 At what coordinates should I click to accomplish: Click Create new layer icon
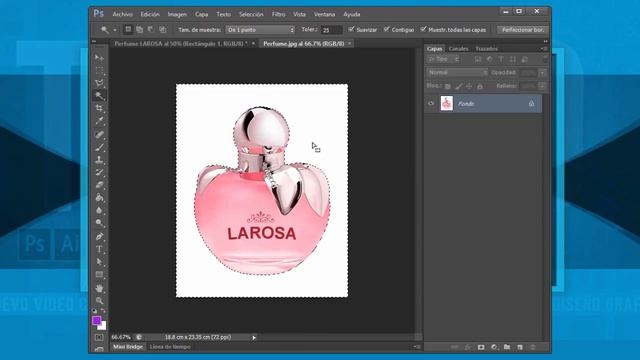click(520, 347)
